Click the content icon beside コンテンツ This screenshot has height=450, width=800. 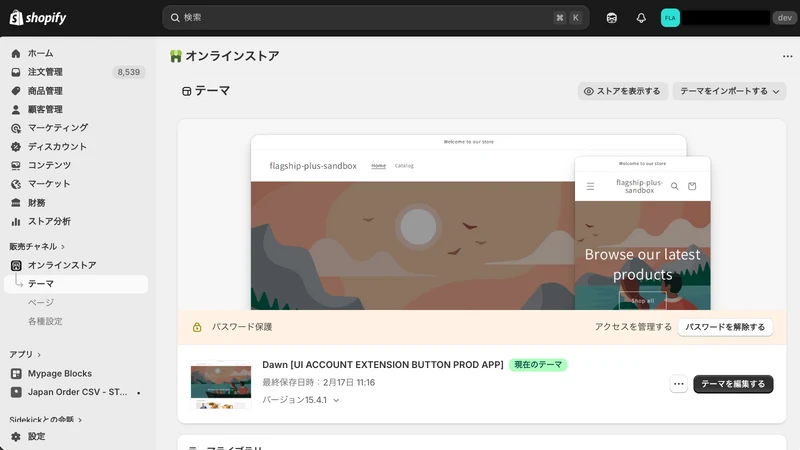tap(16, 165)
